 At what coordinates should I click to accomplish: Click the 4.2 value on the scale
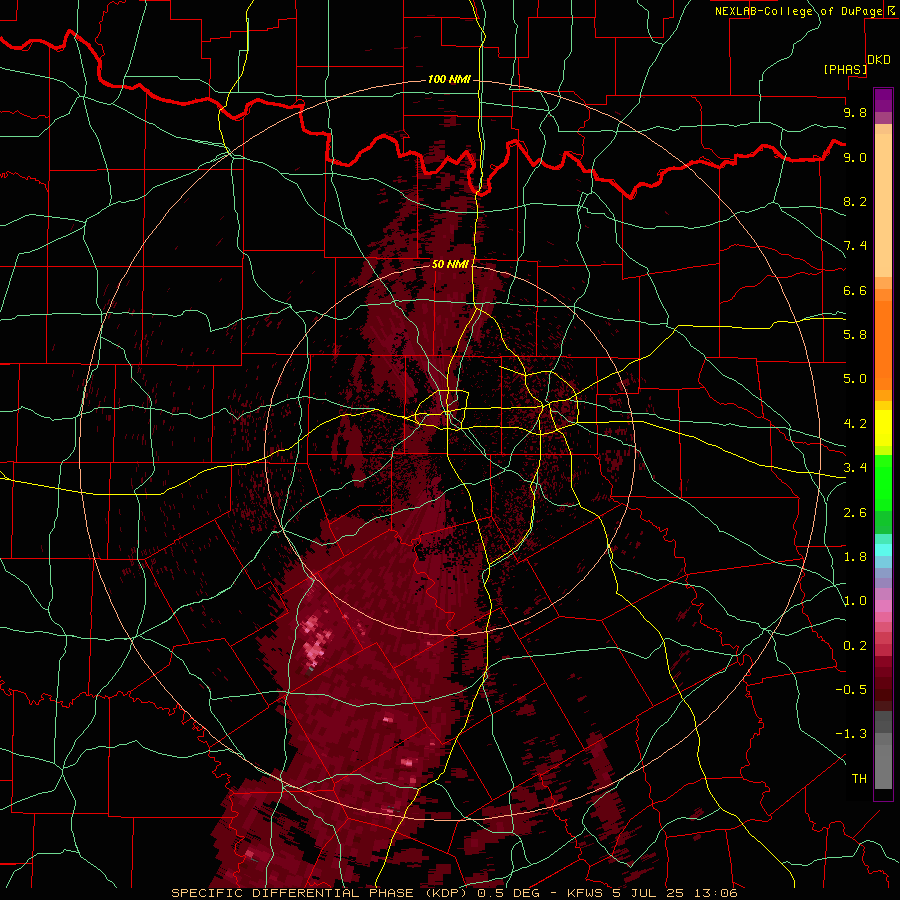pos(855,424)
